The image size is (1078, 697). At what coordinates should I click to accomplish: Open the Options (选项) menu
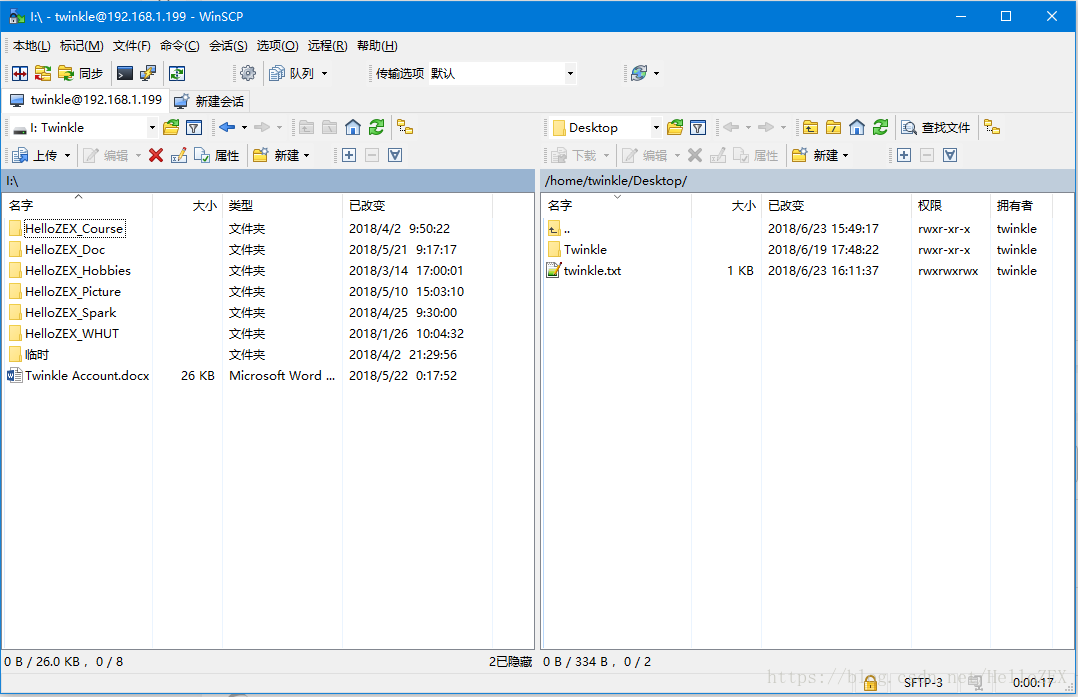pyautogui.click(x=278, y=46)
